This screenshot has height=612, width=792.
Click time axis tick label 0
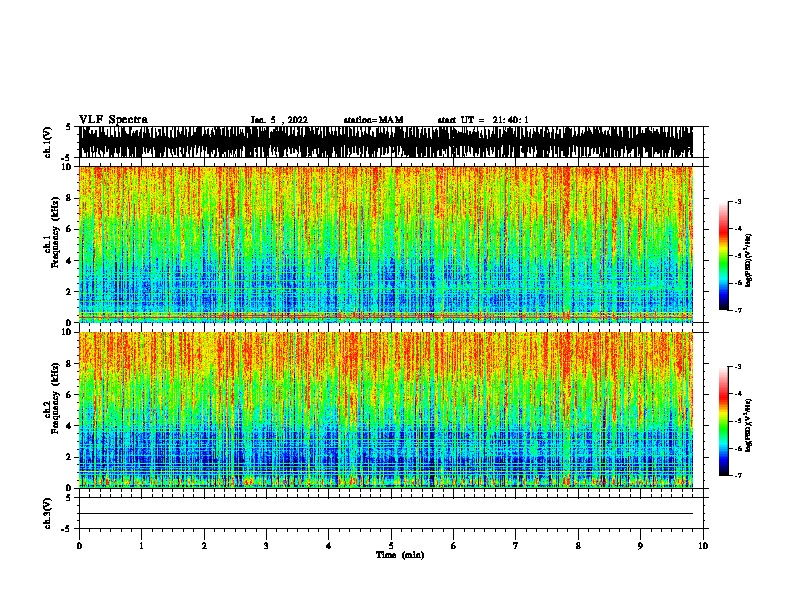[x=79, y=546]
